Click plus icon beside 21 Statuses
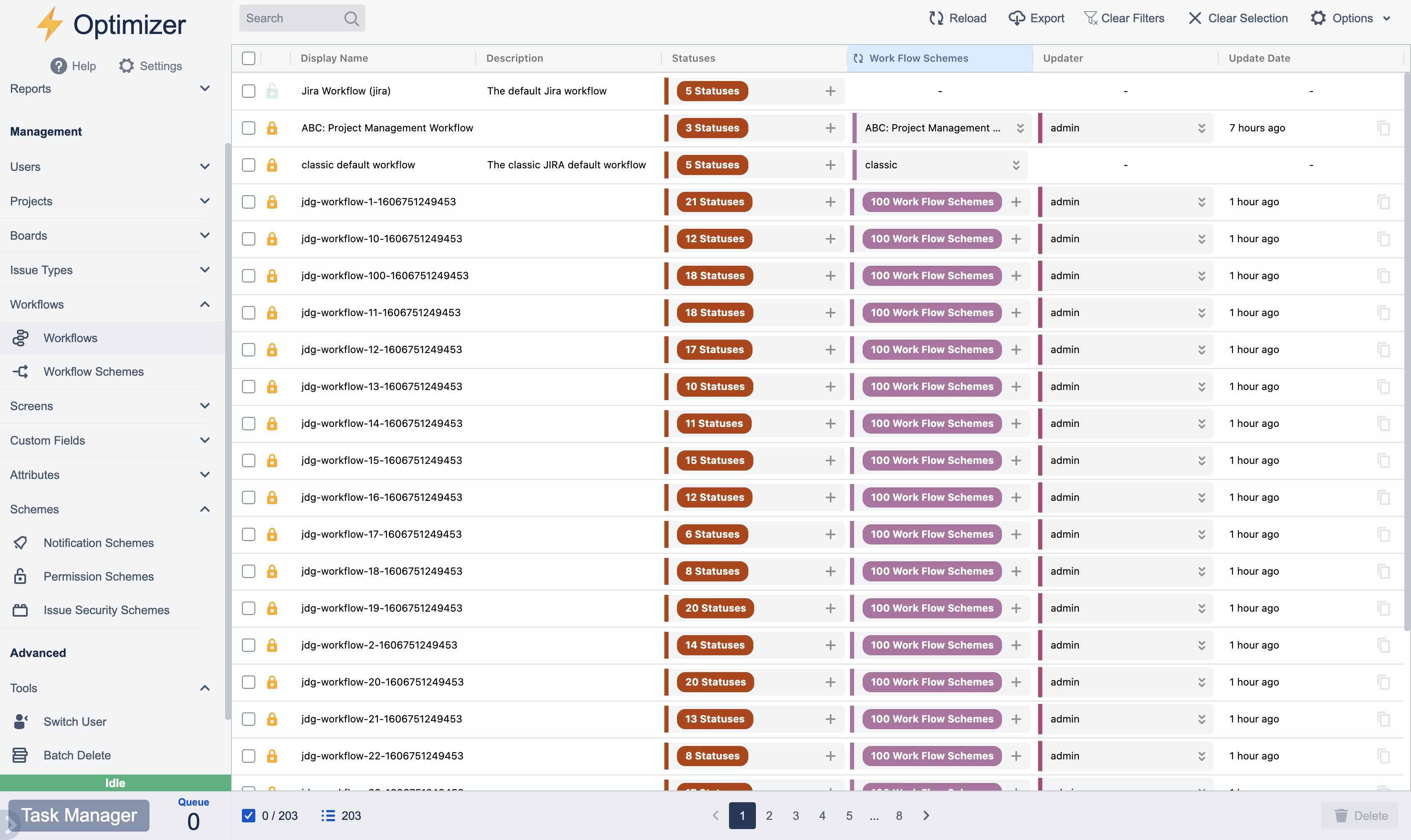 tap(830, 202)
